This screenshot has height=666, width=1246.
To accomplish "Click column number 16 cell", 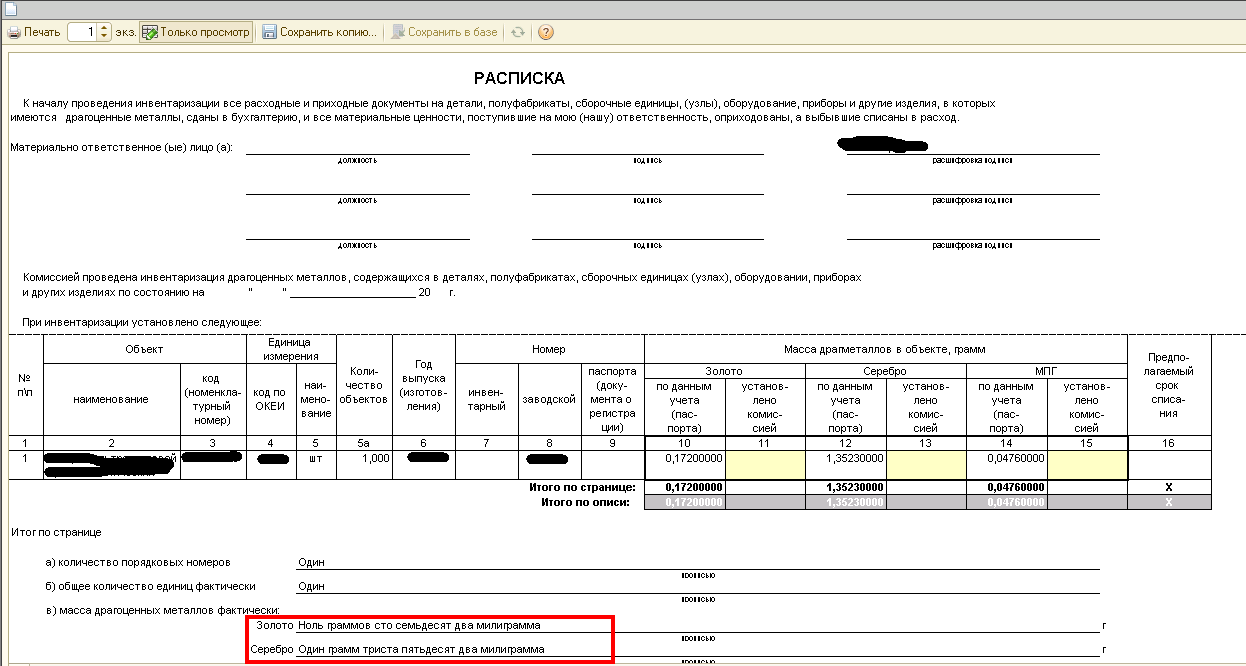I will click(x=1169, y=443).
